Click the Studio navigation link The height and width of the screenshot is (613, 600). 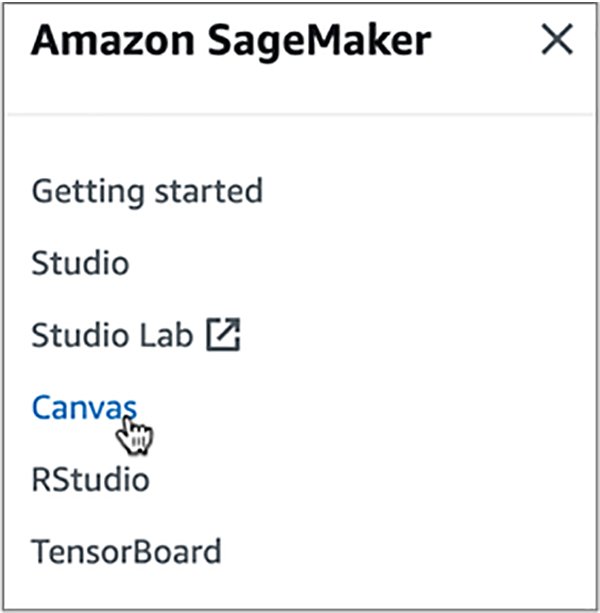[80, 264]
